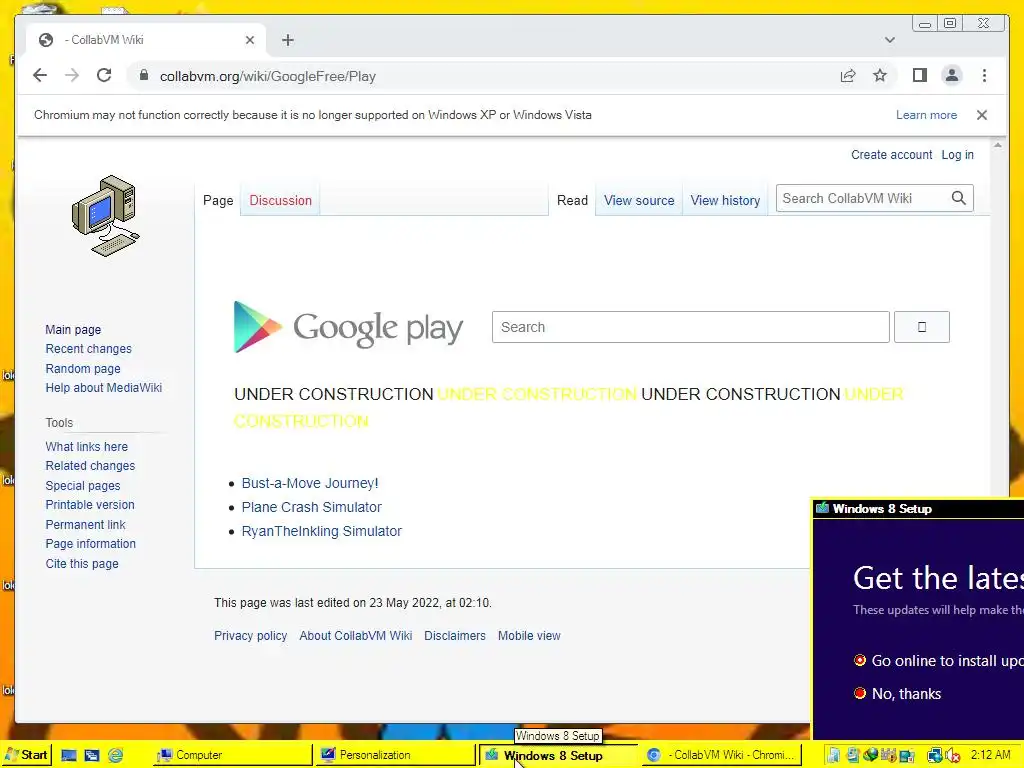Open About CollabVM Wiki footer link
Viewport: 1024px width, 768px height.
(355, 636)
